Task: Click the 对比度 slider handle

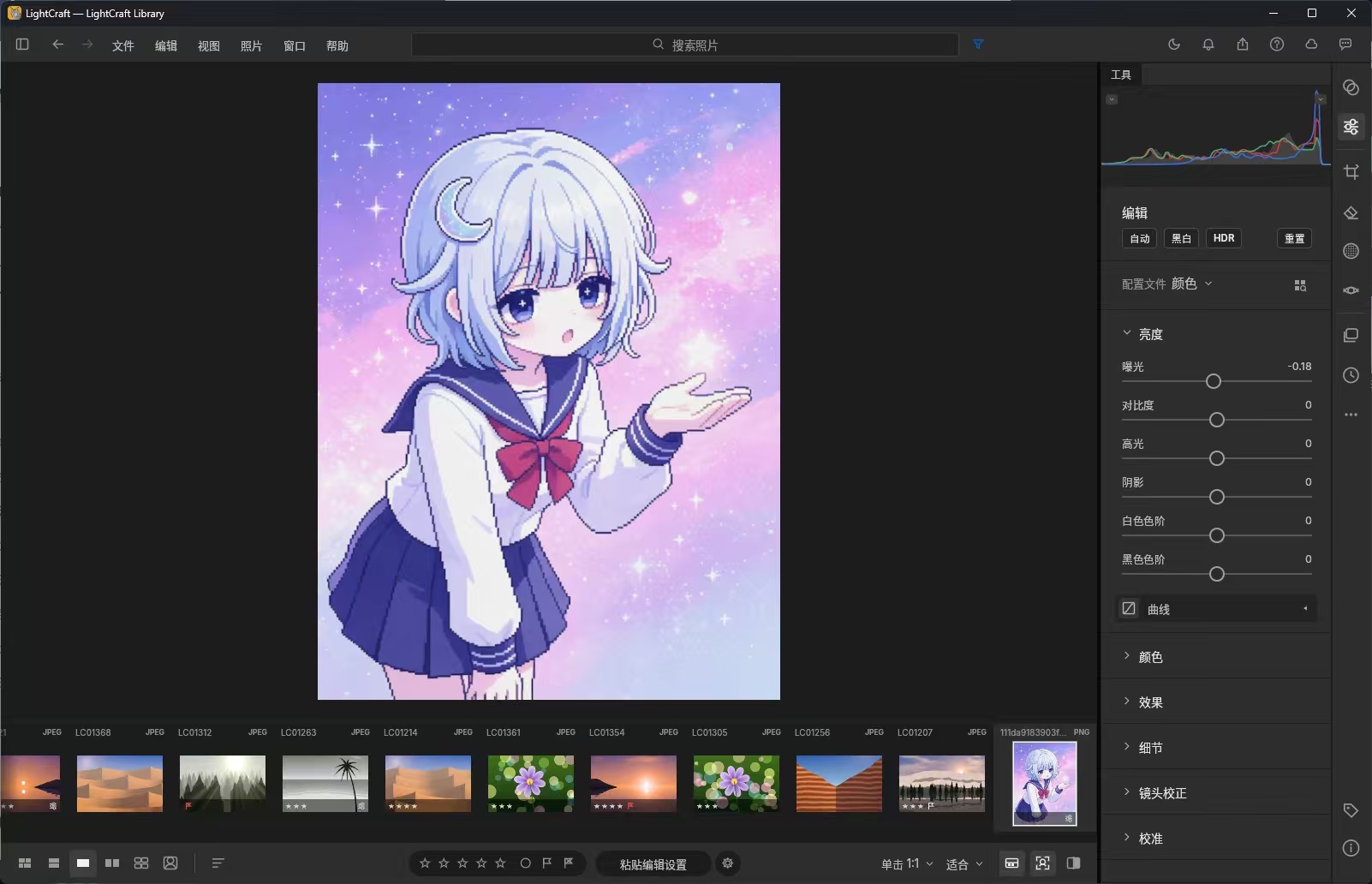Action: (x=1217, y=420)
